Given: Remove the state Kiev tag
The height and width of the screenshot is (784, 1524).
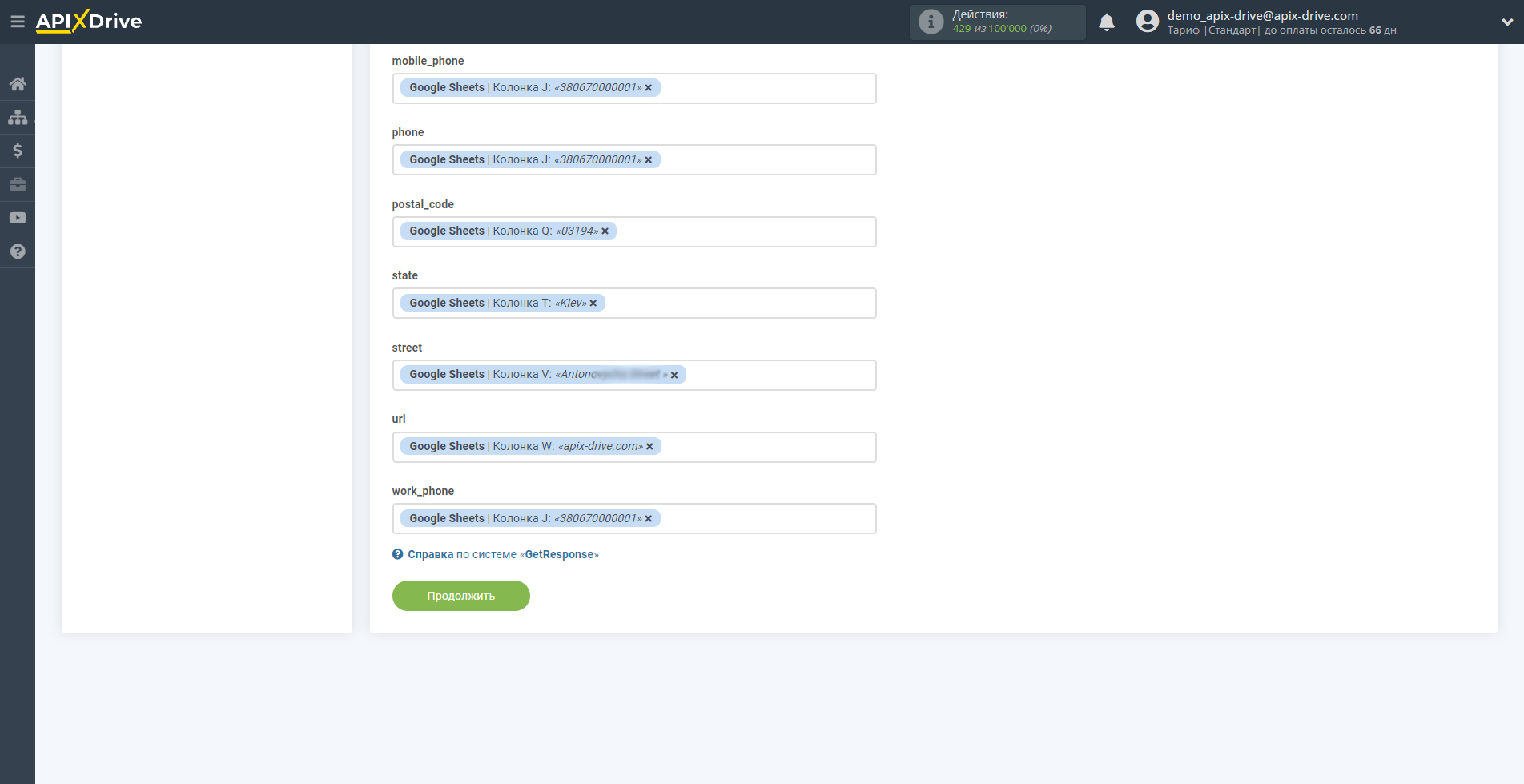Looking at the screenshot, I should point(593,304).
